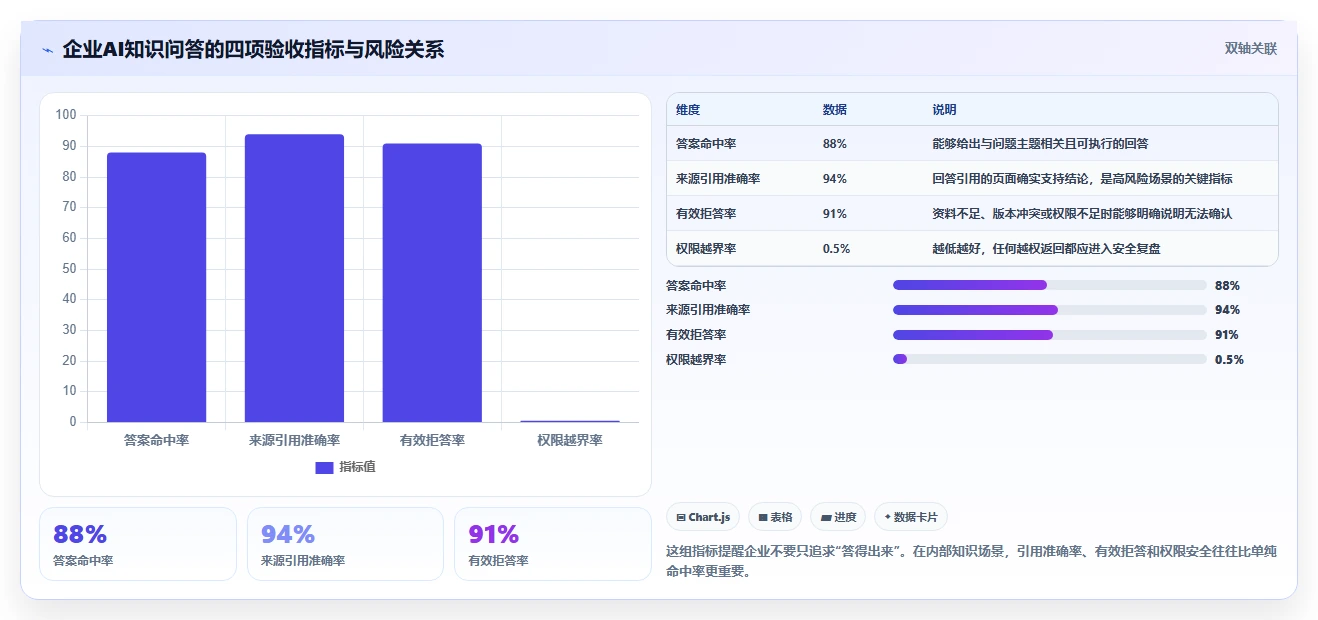Image resolution: width=1318 pixels, height=620 pixels.
Task: Open the 91% 有效拒答率 stat card
Action: pos(552,544)
